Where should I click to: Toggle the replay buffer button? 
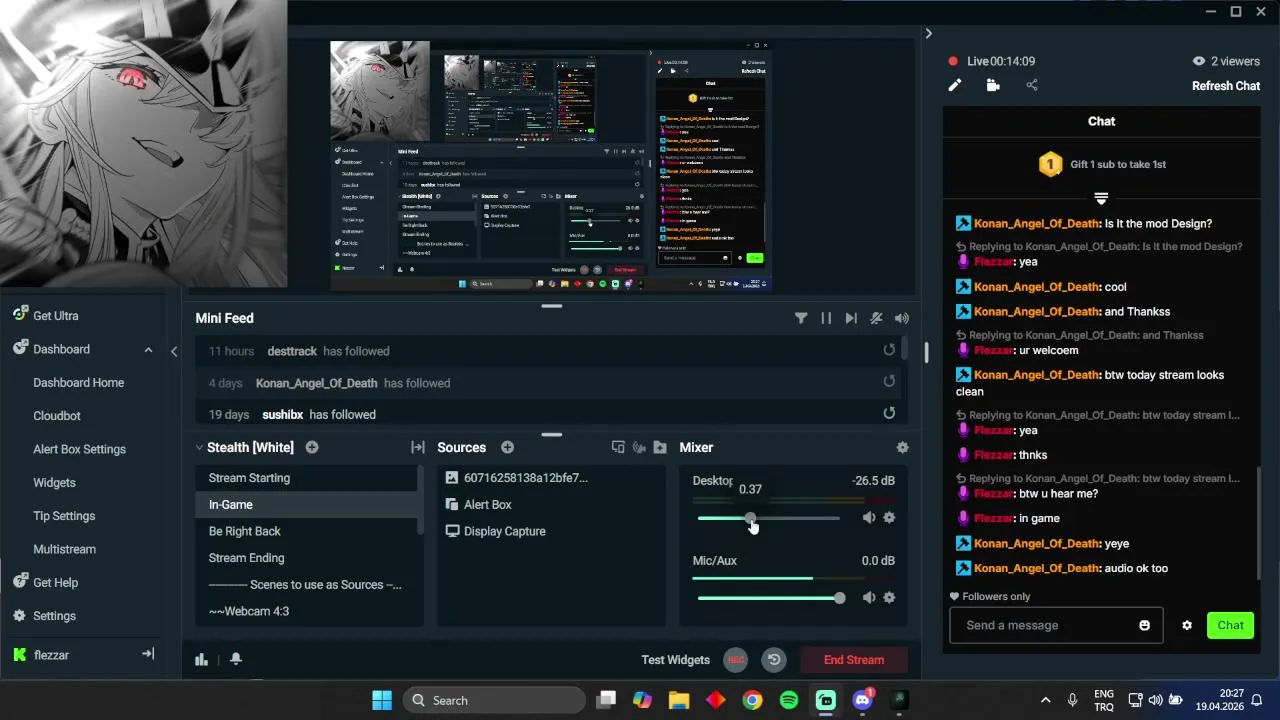click(x=773, y=660)
